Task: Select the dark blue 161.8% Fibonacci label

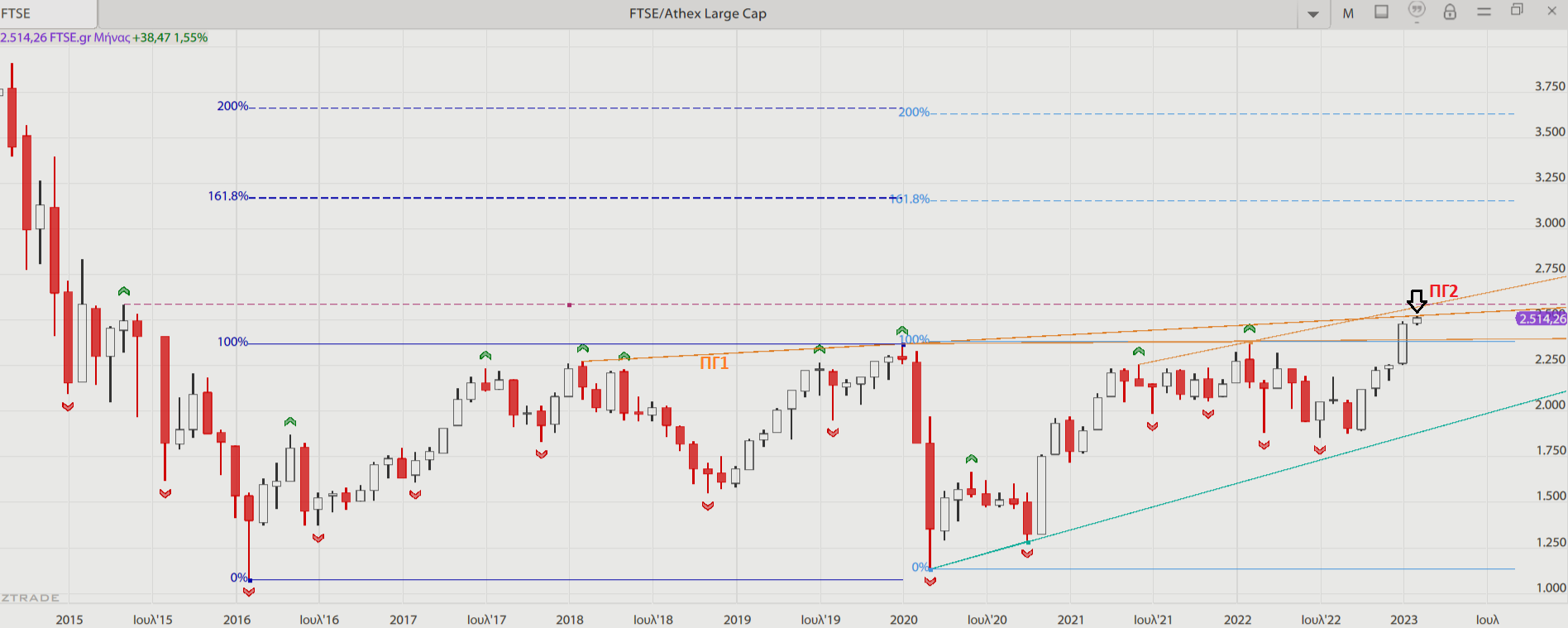Action: coord(228,196)
